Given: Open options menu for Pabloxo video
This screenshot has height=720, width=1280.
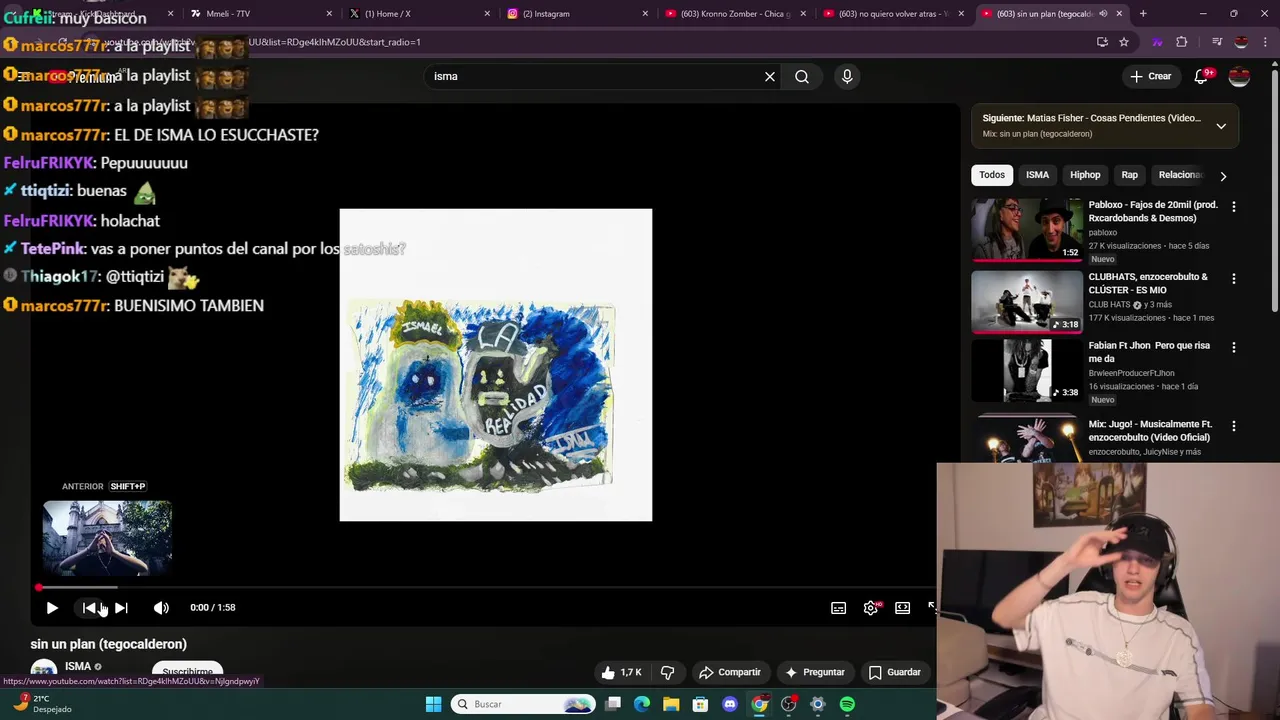Looking at the screenshot, I should click(1233, 206).
